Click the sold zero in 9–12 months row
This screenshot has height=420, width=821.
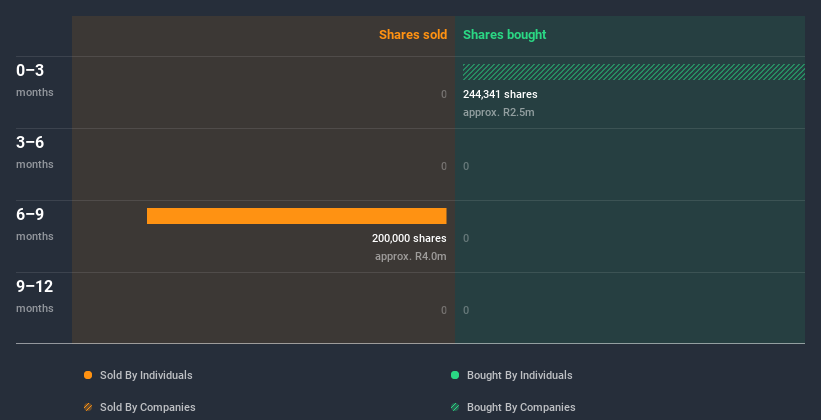tap(443, 311)
